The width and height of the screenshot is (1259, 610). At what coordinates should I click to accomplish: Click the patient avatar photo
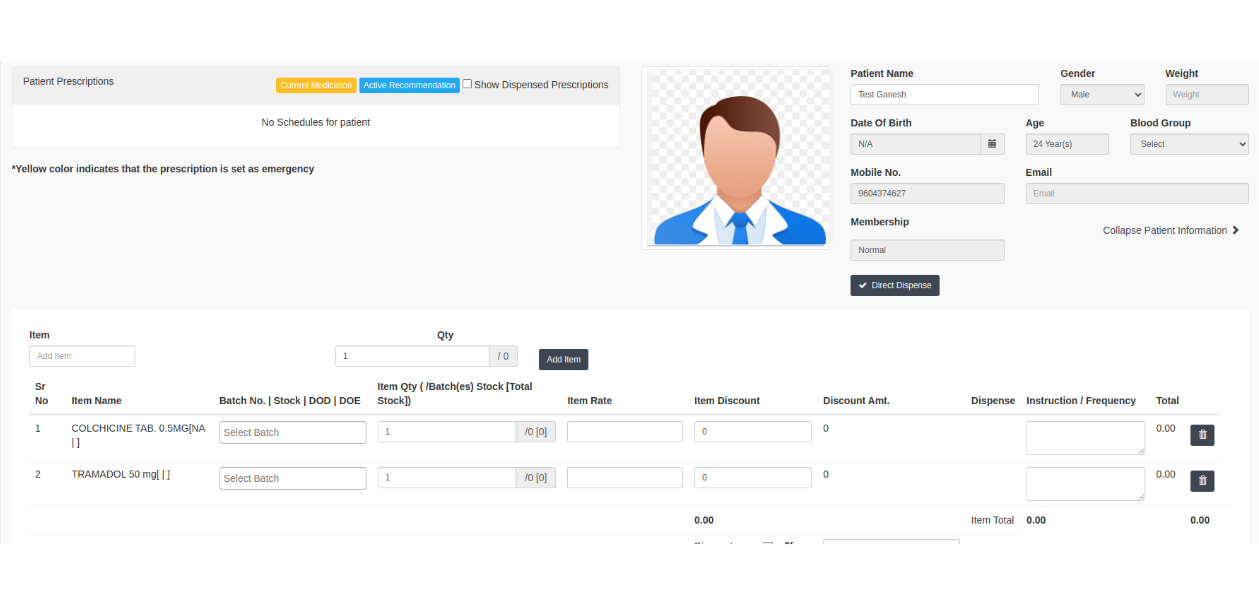click(737, 158)
